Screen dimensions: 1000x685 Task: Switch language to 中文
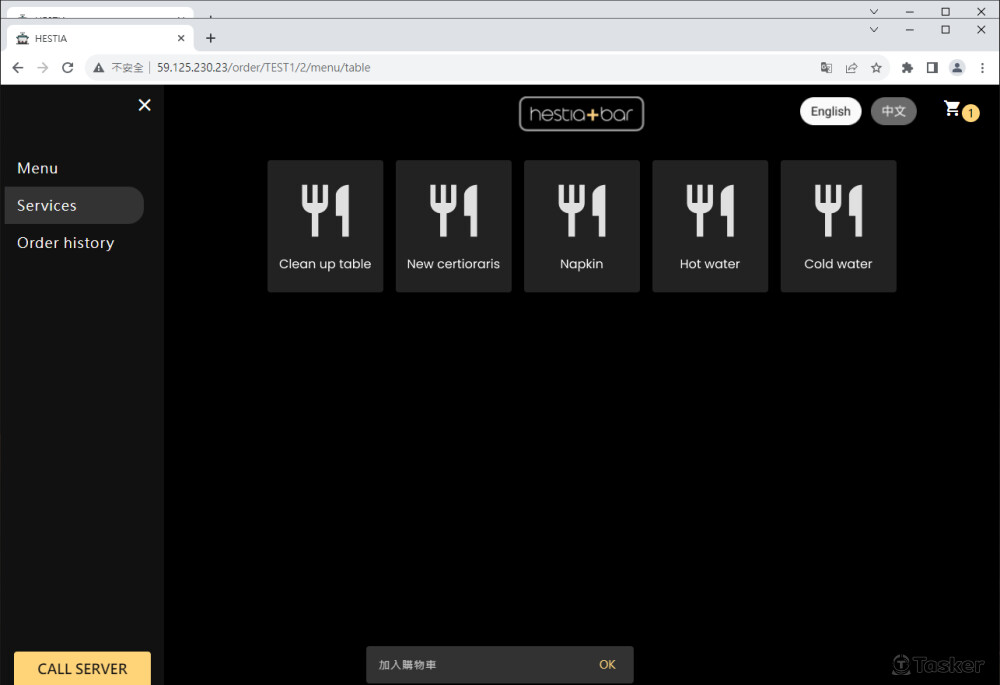893,111
